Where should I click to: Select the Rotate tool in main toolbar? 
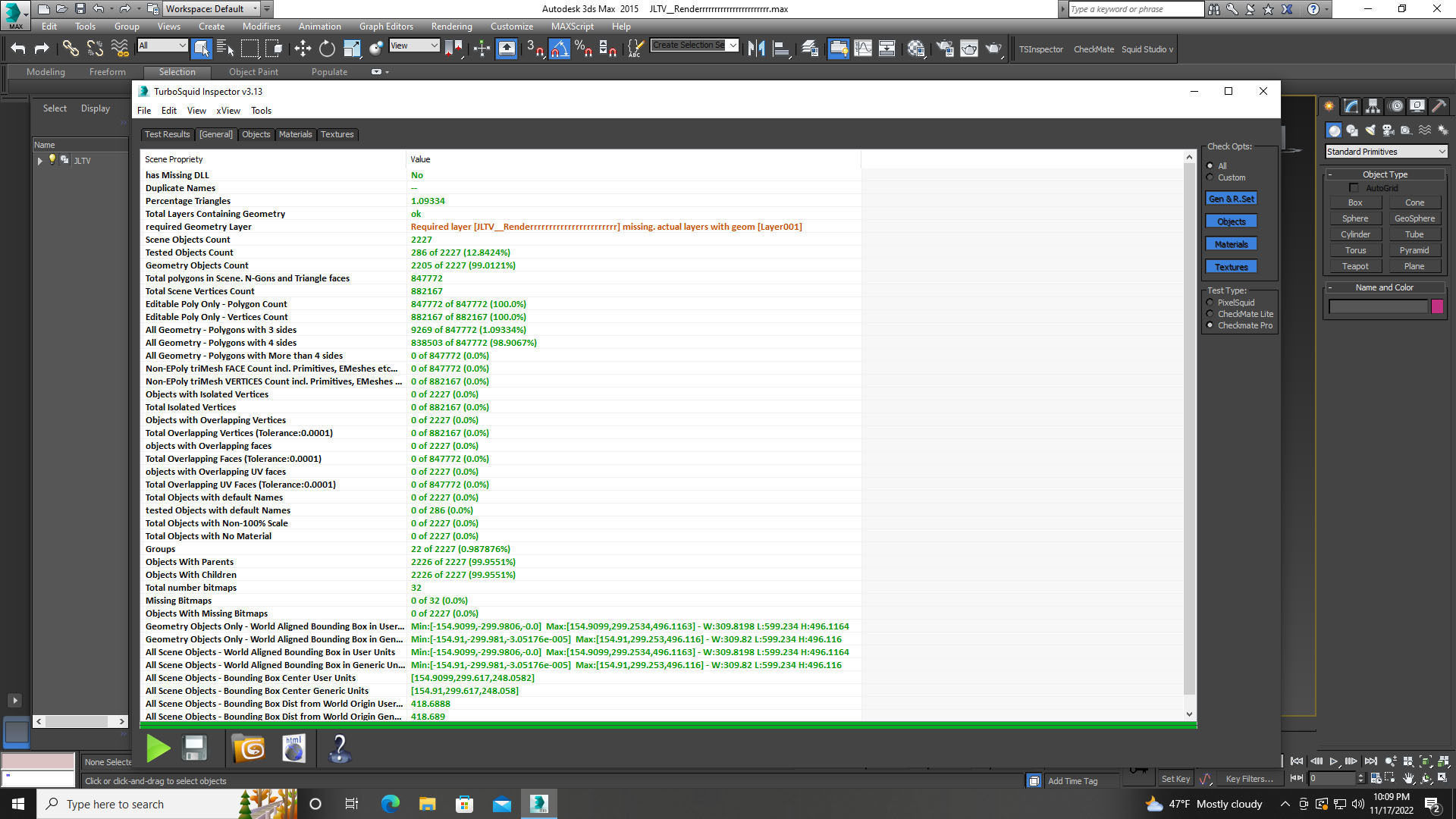coord(327,49)
